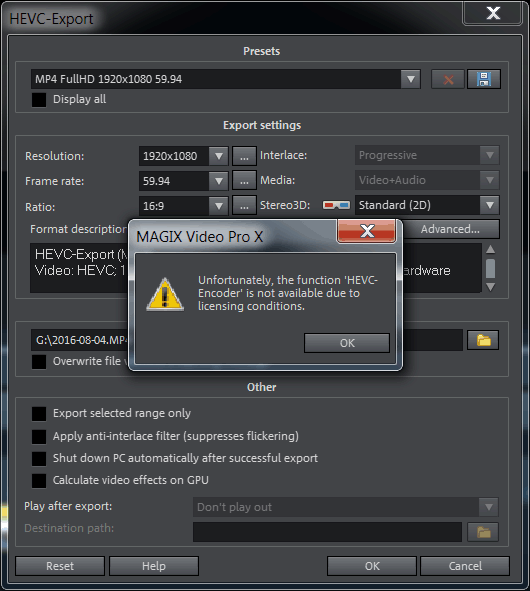Check Export selected range only
This screenshot has height=591, width=530.
[x=39, y=413]
